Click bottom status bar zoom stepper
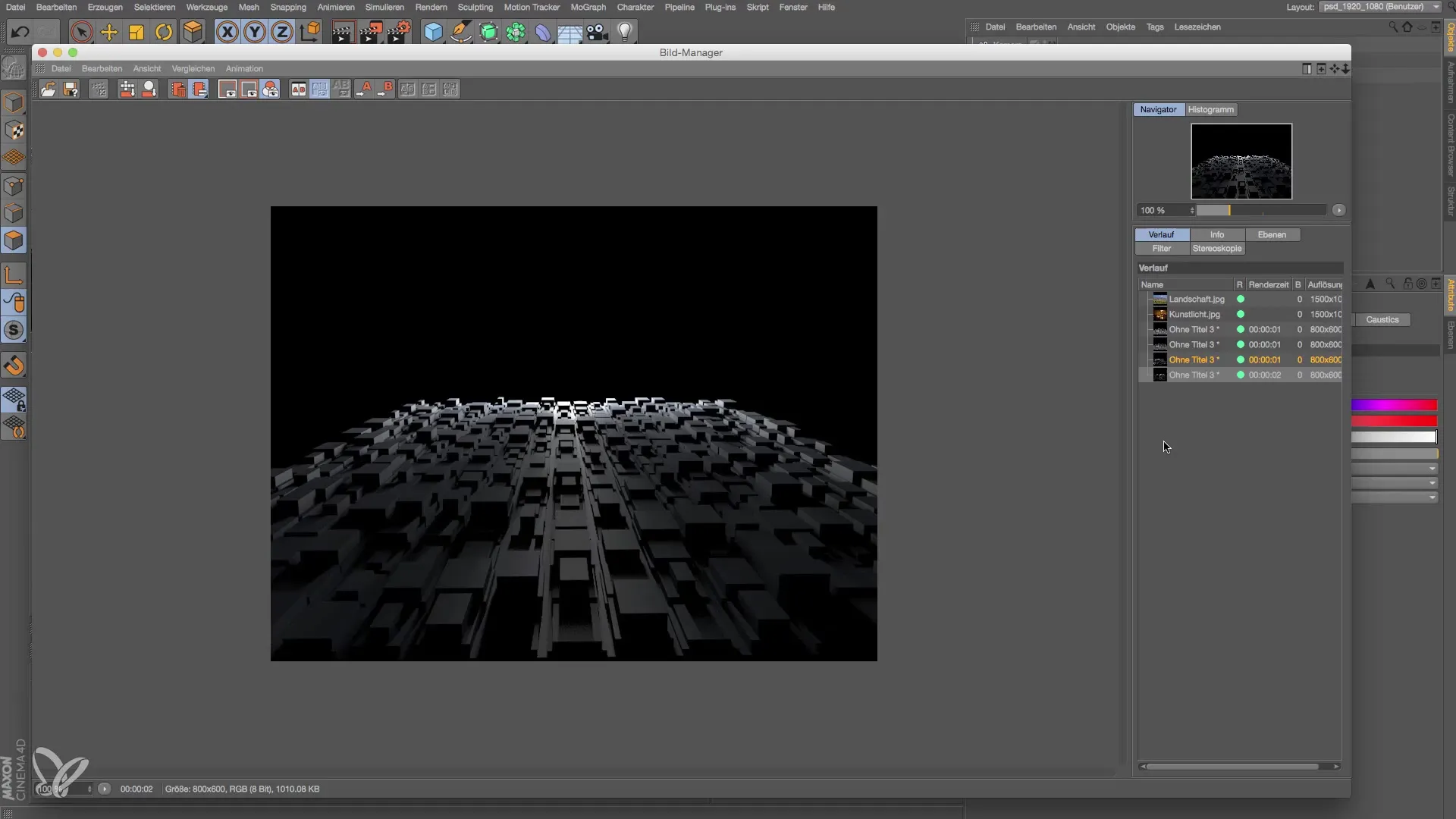The height and width of the screenshot is (819, 1456). point(89,789)
